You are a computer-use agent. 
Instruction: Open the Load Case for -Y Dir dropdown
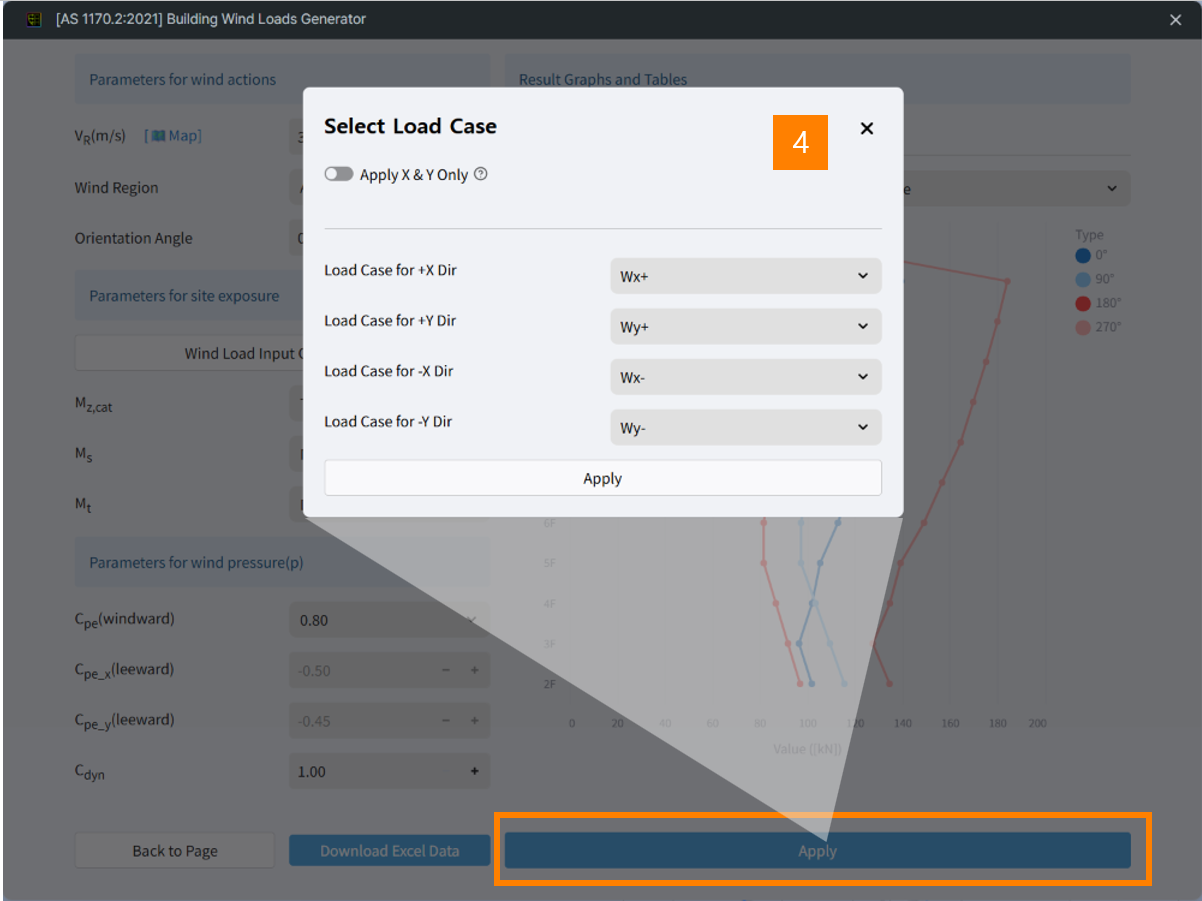pyautogui.click(x=745, y=427)
